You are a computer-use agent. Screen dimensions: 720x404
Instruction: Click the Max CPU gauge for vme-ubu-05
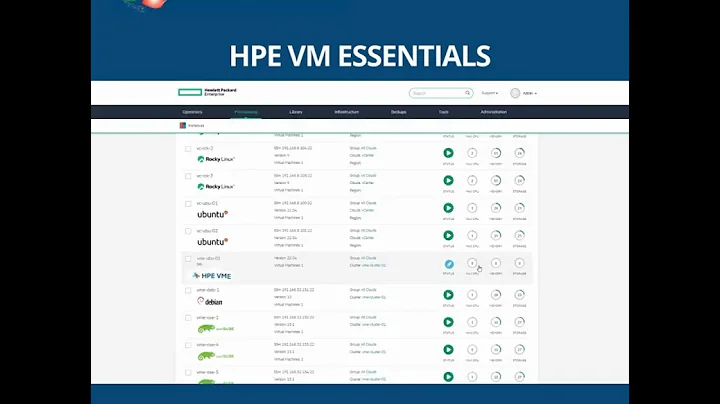pos(472,263)
